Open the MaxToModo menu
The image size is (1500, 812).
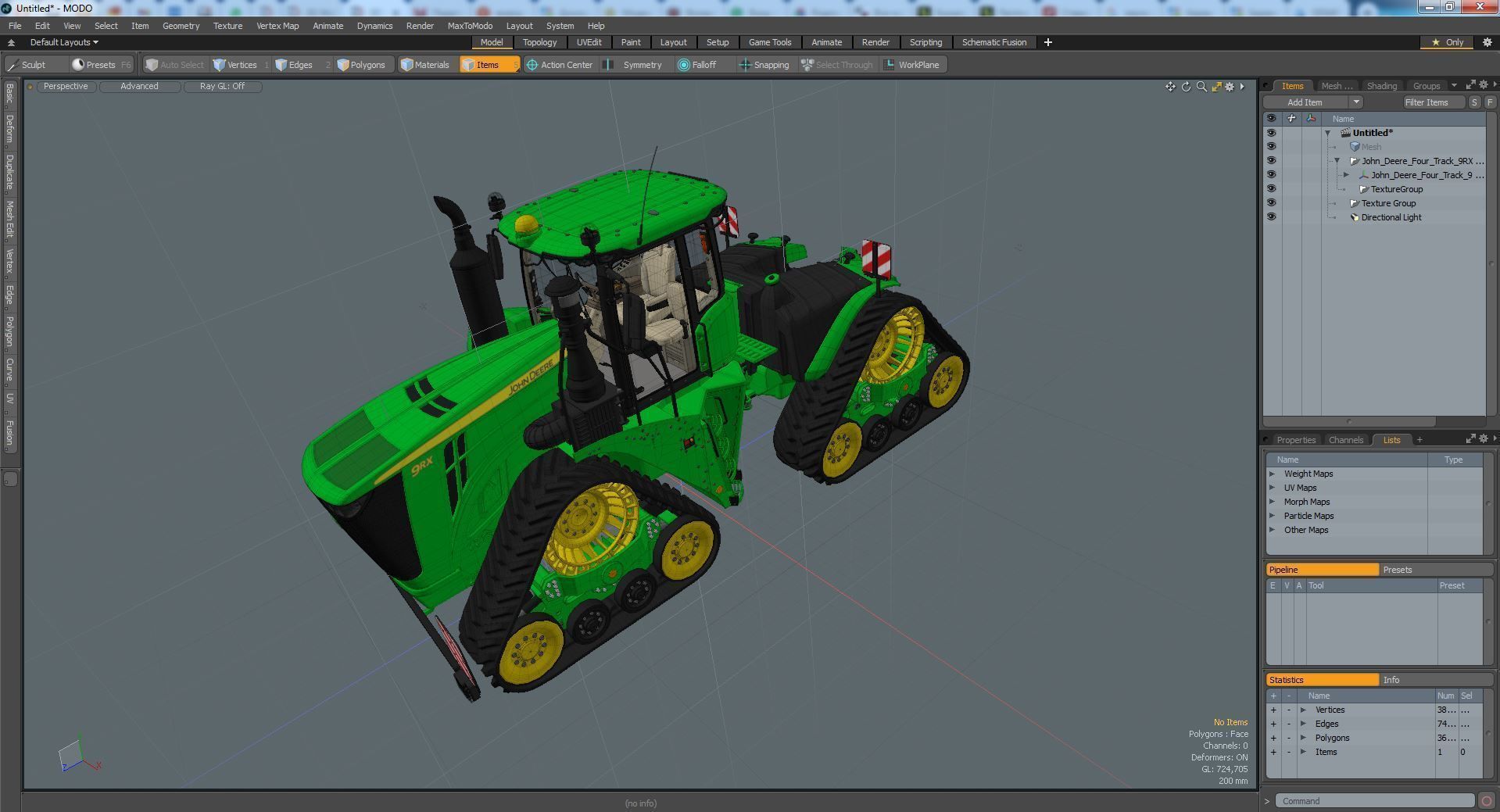click(x=470, y=26)
